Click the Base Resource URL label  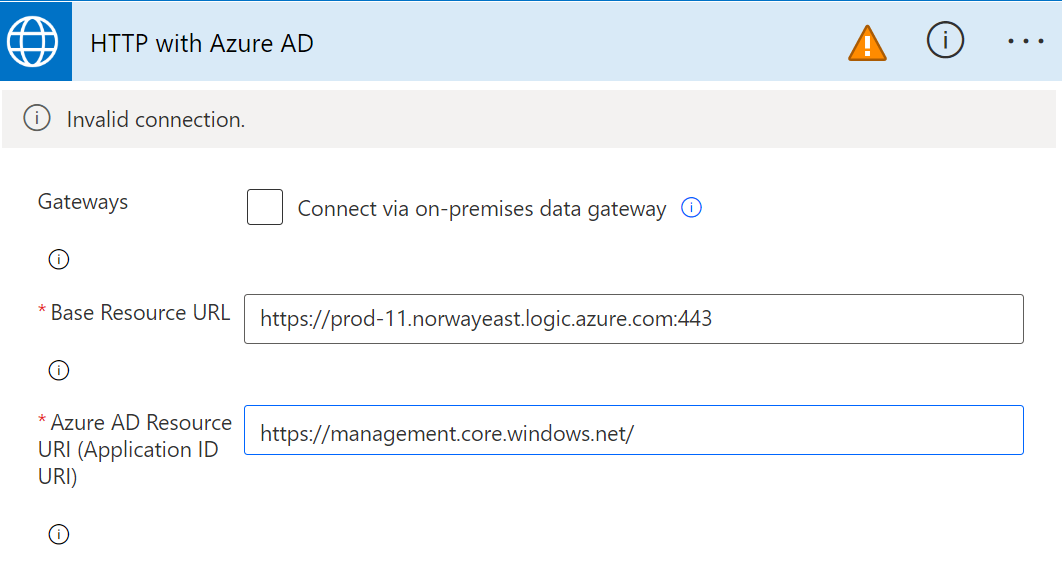click(140, 313)
